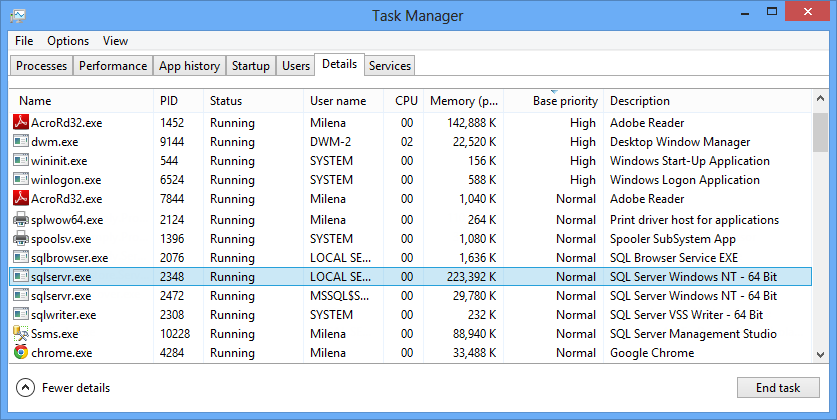Viewport: 837px width, 420px height.
Task: Open the Startup tab
Action: (x=250, y=66)
